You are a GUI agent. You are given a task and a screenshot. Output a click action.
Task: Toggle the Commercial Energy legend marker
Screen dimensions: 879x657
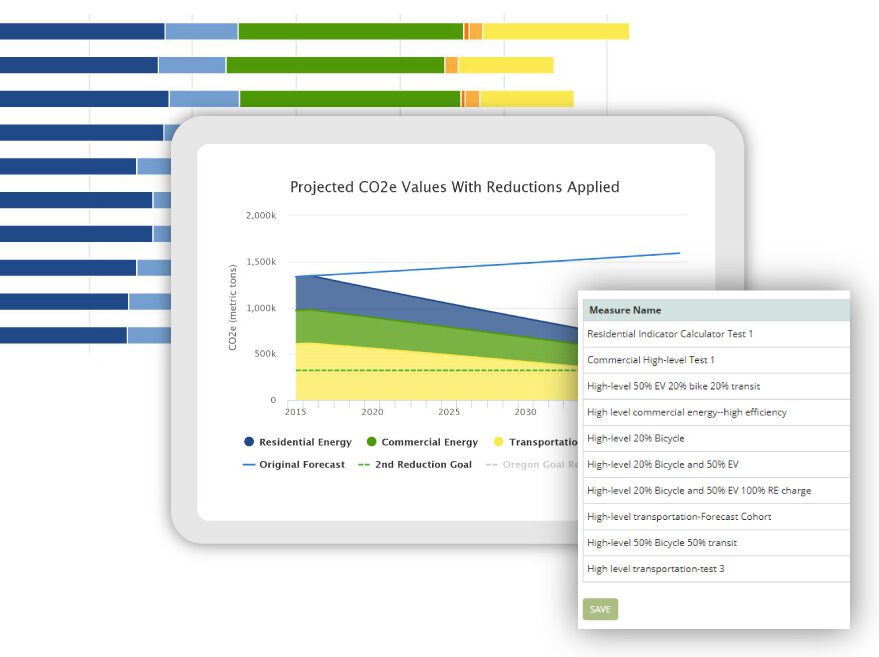pos(371,442)
